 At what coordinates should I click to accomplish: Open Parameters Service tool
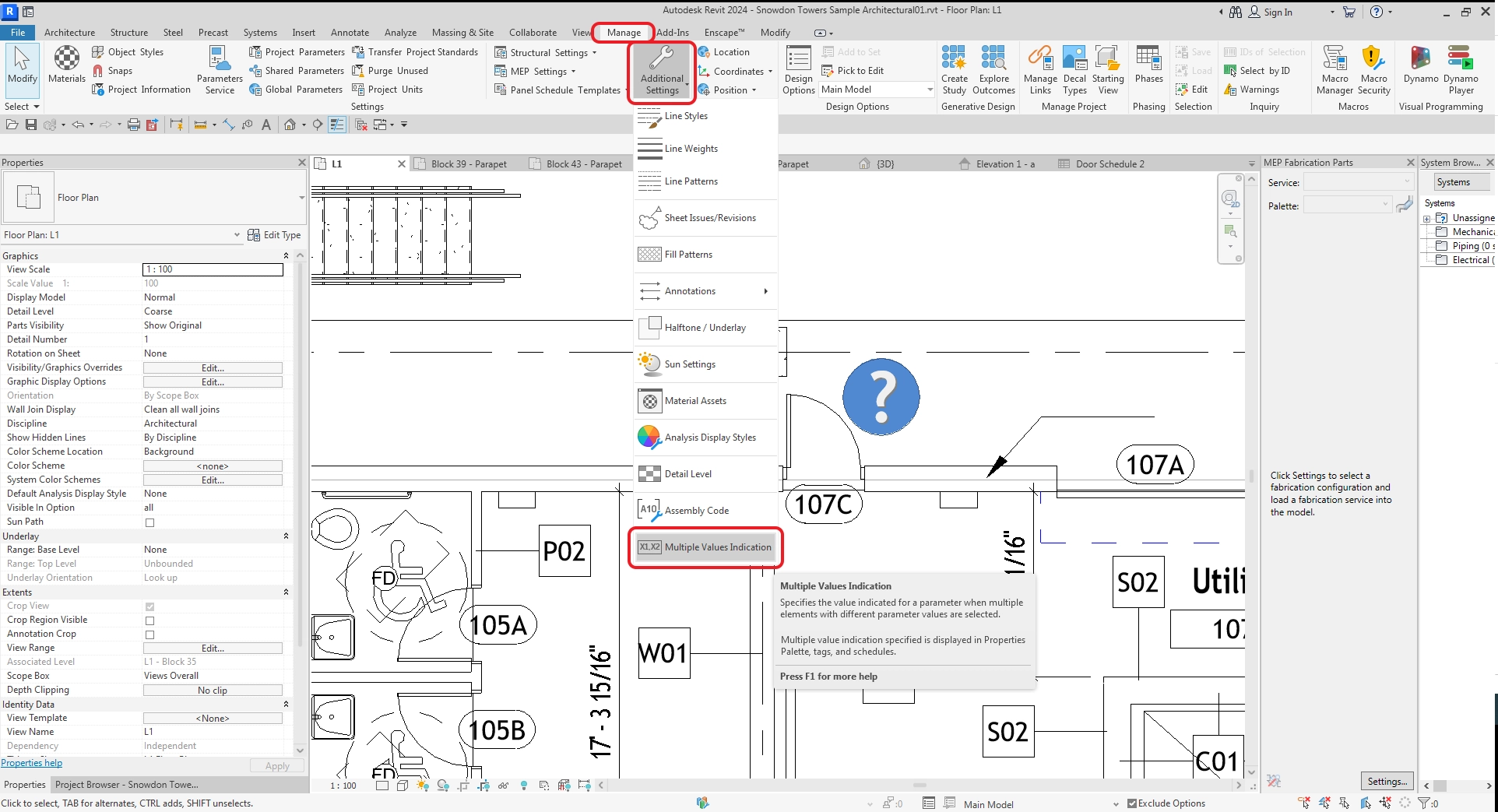pos(220,70)
